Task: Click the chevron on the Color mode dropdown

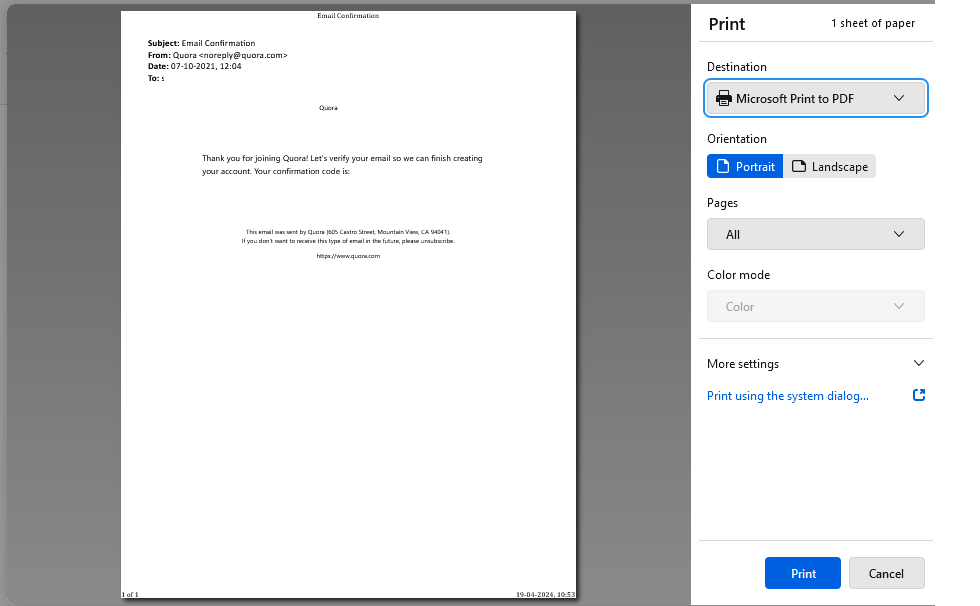Action: 899,306
